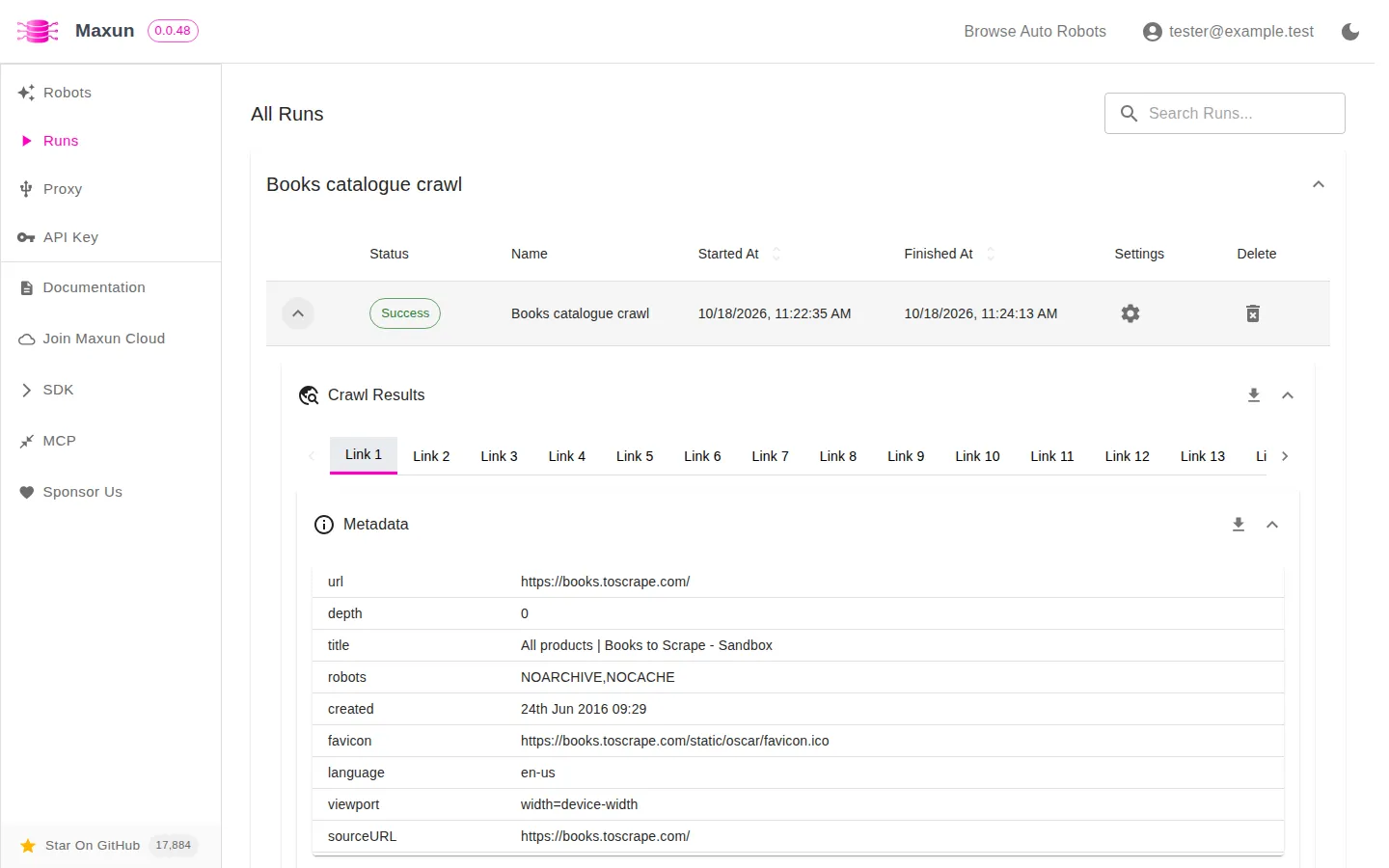Click the Maxun logo icon
This screenshot has height=868, width=1389.
pos(38,31)
